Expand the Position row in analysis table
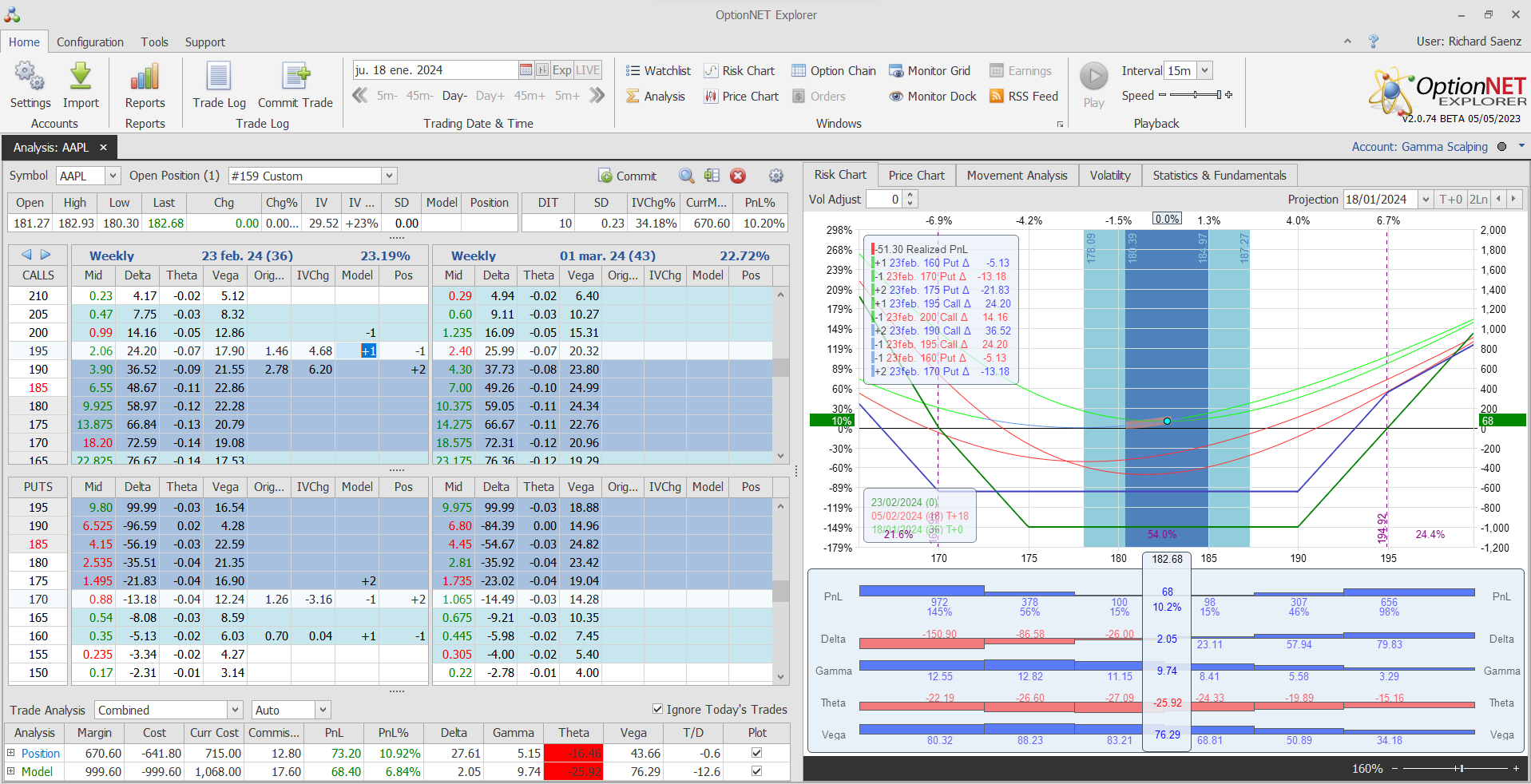 [x=11, y=753]
